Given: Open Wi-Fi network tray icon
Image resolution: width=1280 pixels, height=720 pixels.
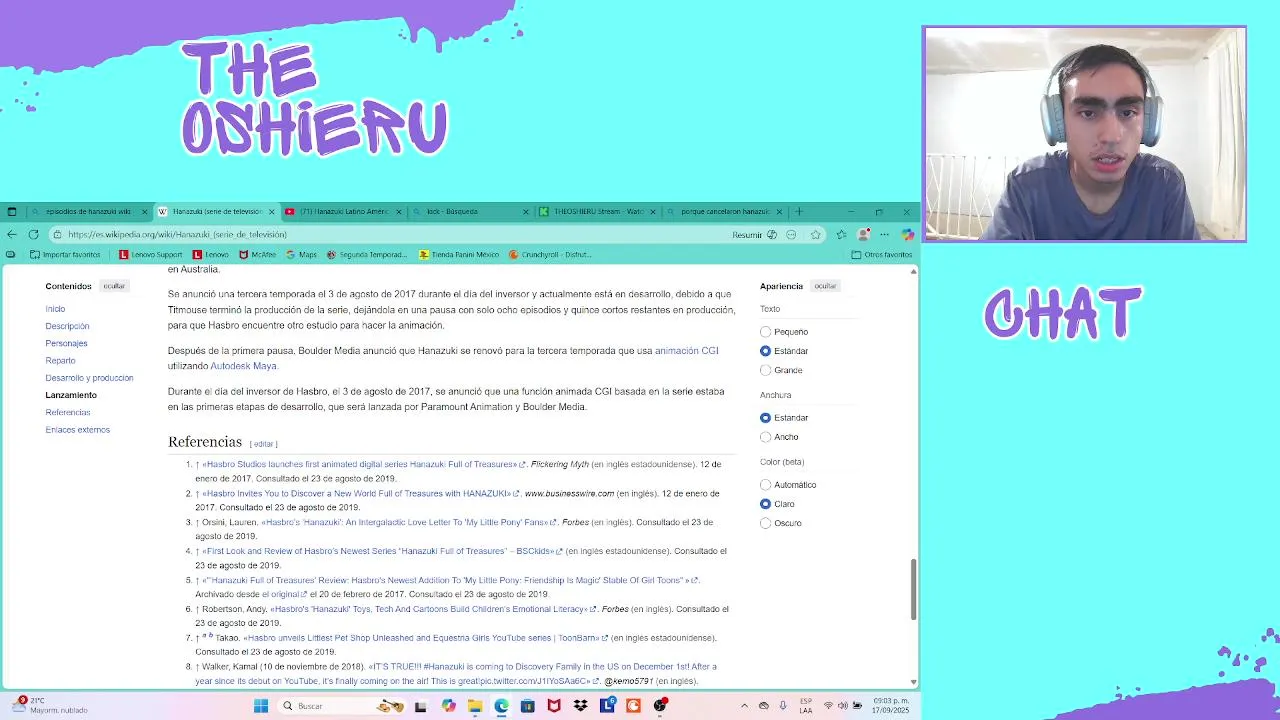Looking at the screenshot, I should click(x=828, y=706).
